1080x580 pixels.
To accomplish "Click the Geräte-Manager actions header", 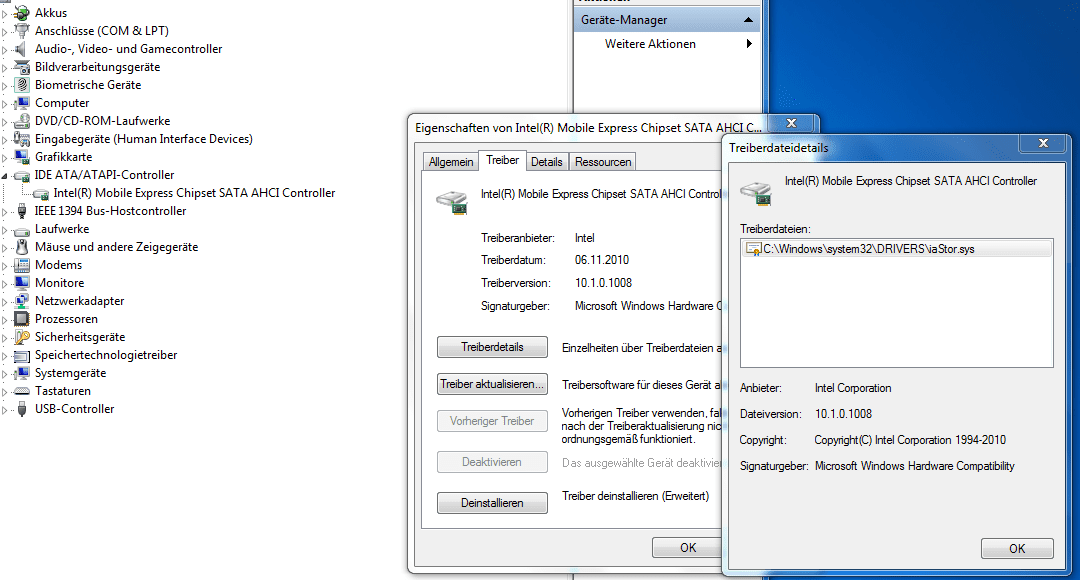I will tap(666, 20).
